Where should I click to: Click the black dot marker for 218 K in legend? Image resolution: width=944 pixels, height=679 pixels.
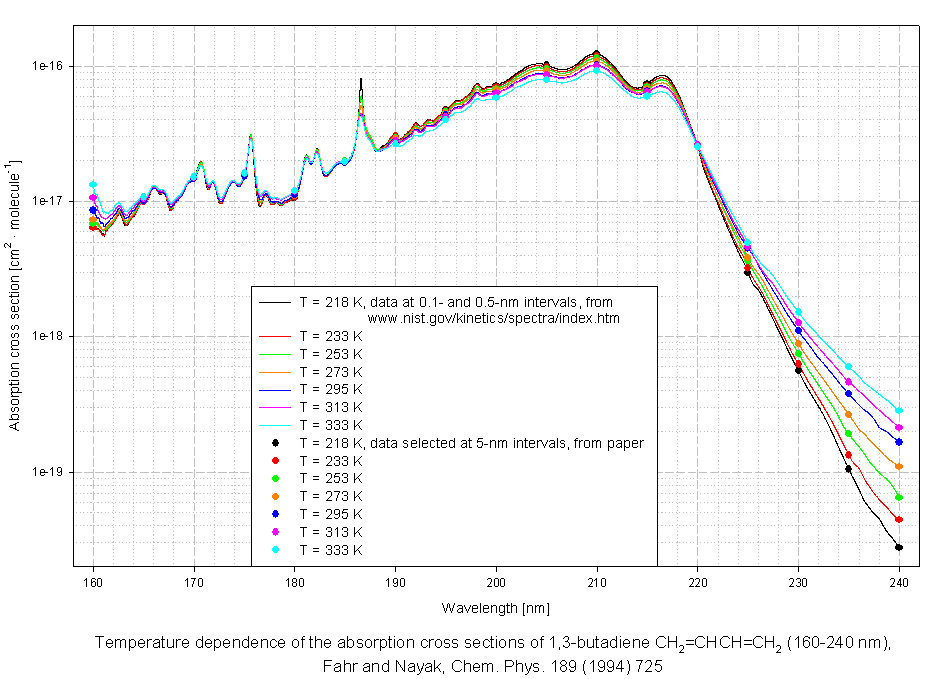tap(274, 443)
